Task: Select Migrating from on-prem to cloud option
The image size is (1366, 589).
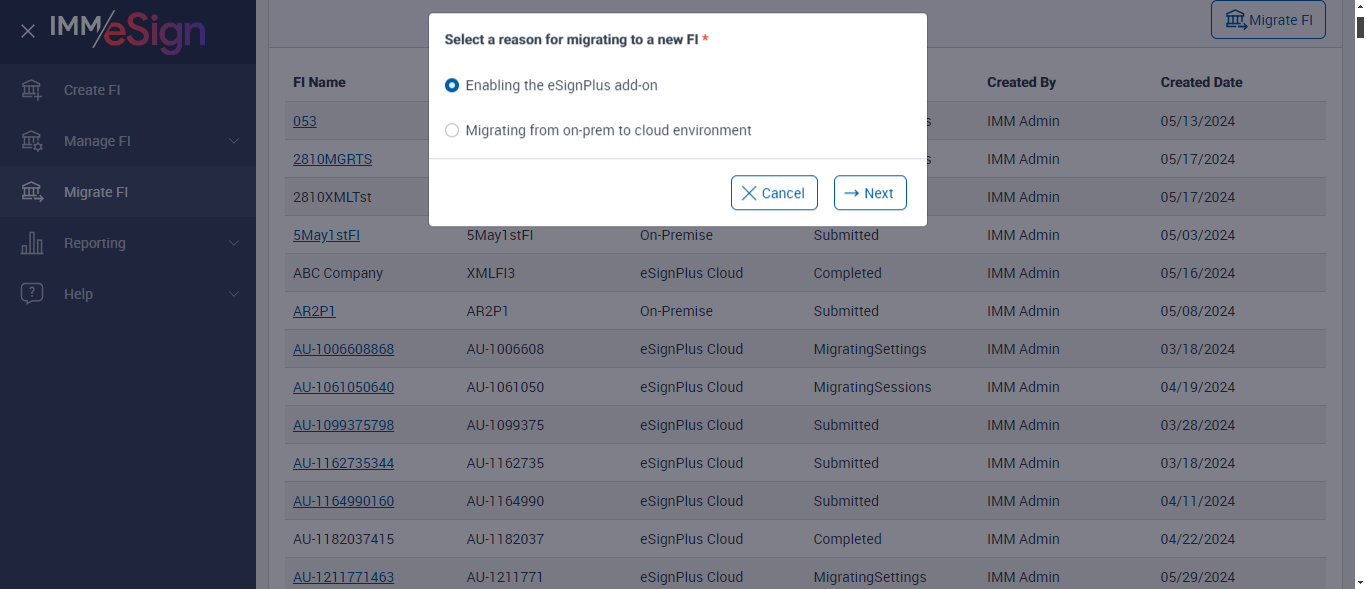Action: tap(452, 131)
